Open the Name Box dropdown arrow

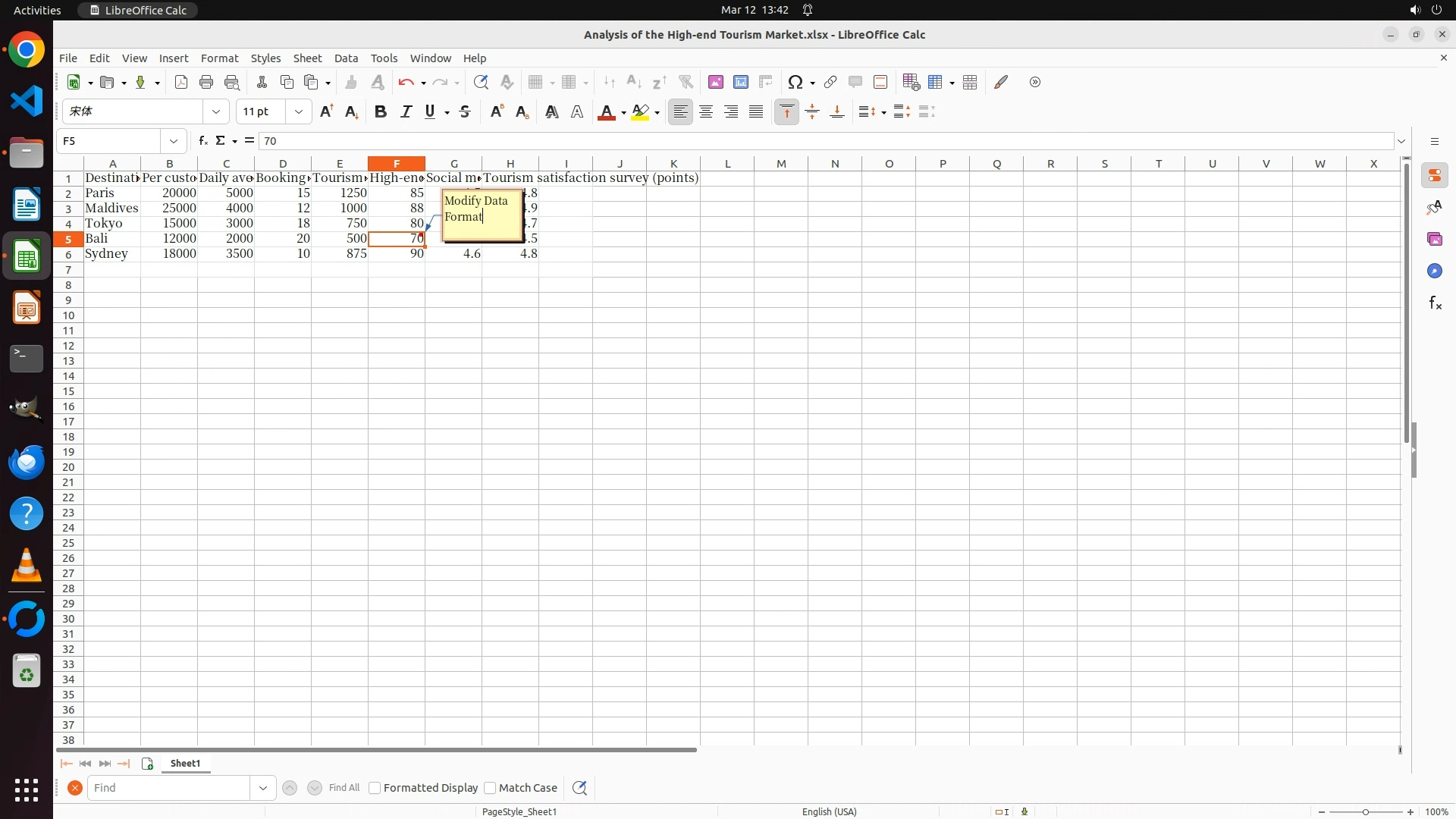click(x=174, y=141)
